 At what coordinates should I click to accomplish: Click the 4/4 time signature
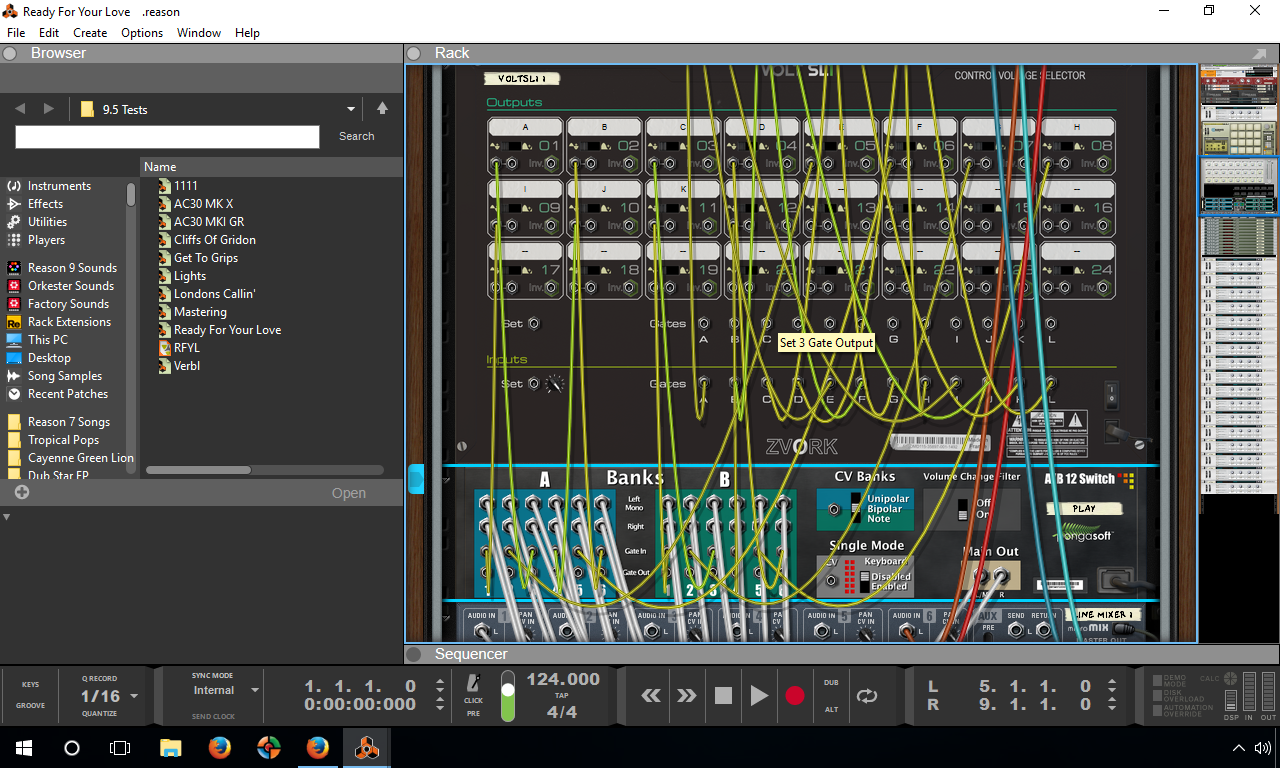point(562,712)
